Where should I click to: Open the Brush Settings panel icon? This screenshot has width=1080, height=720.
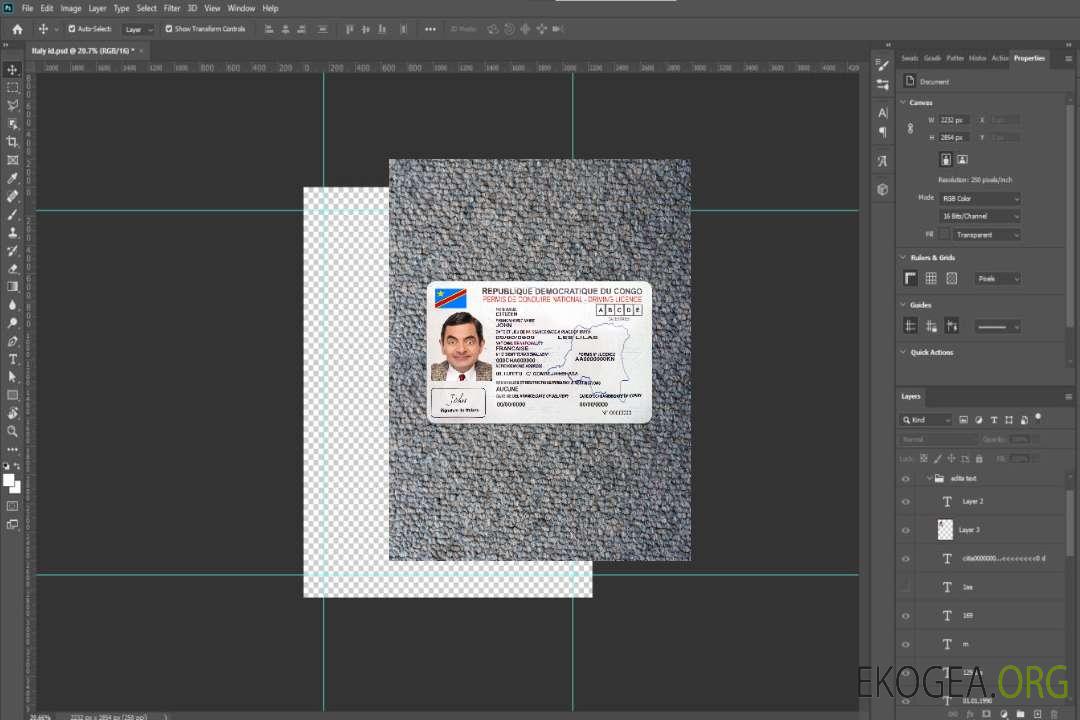pos(883,65)
